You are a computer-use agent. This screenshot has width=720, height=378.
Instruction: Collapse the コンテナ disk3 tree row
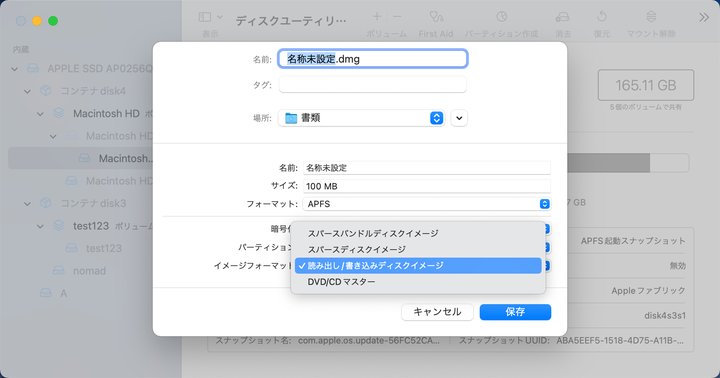tap(28, 203)
